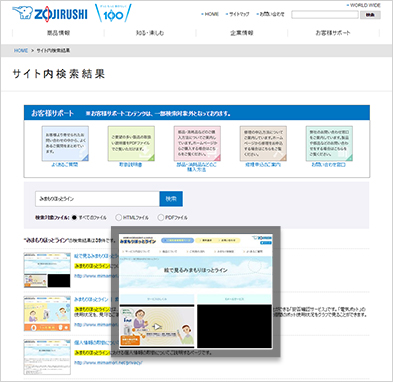This screenshot has width=393, height=382.
Task: Open the 取扱説明書 link
Action: (x=131, y=164)
